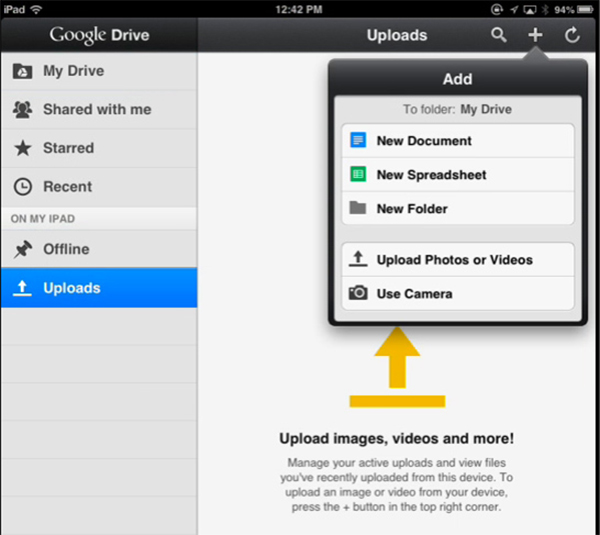
Task: Tap the Add popover title
Action: [x=458, y=79]
